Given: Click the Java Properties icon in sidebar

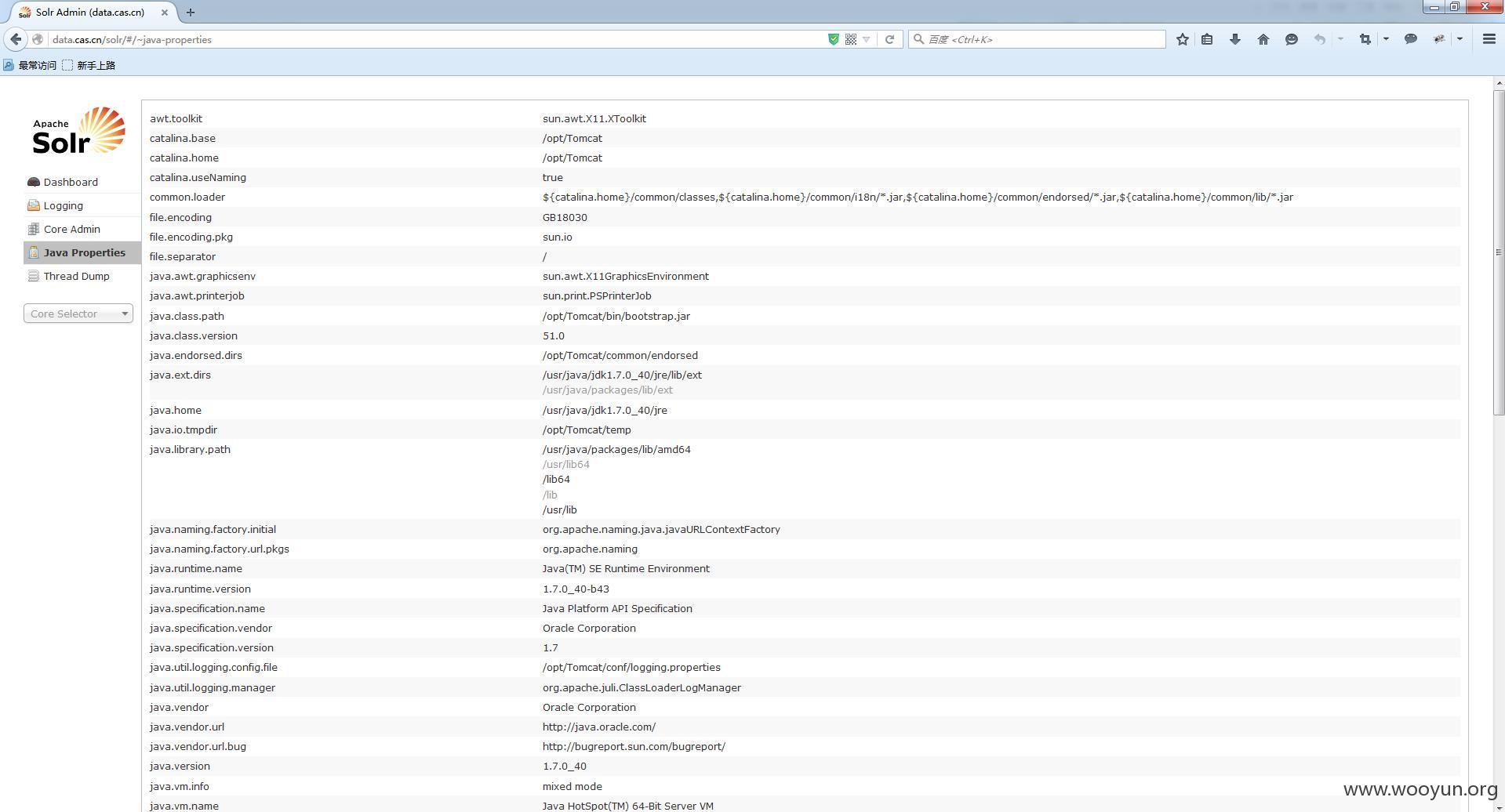Looking at the screenshot, I should pyautogui.click(x=33, y=252).
